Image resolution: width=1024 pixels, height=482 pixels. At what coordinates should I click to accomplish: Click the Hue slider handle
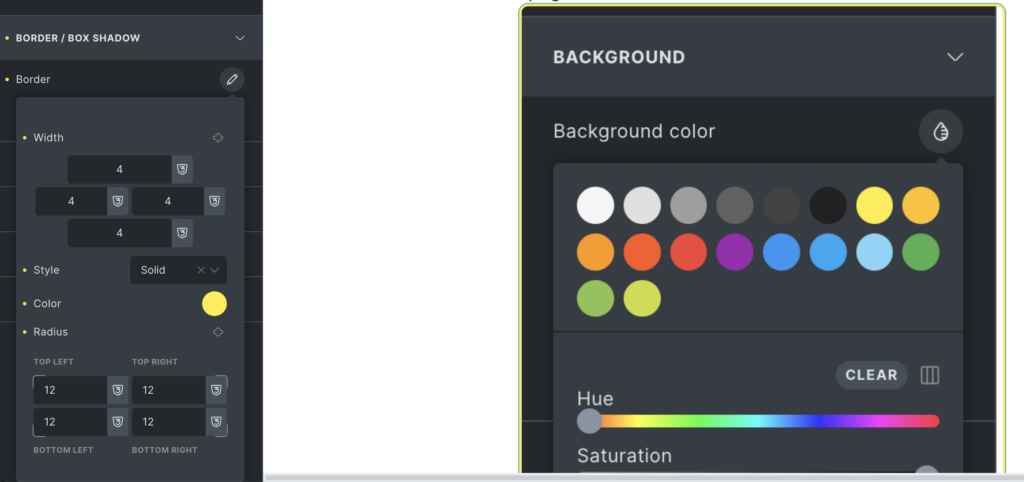pyautogui.click(x=590, y=421)
